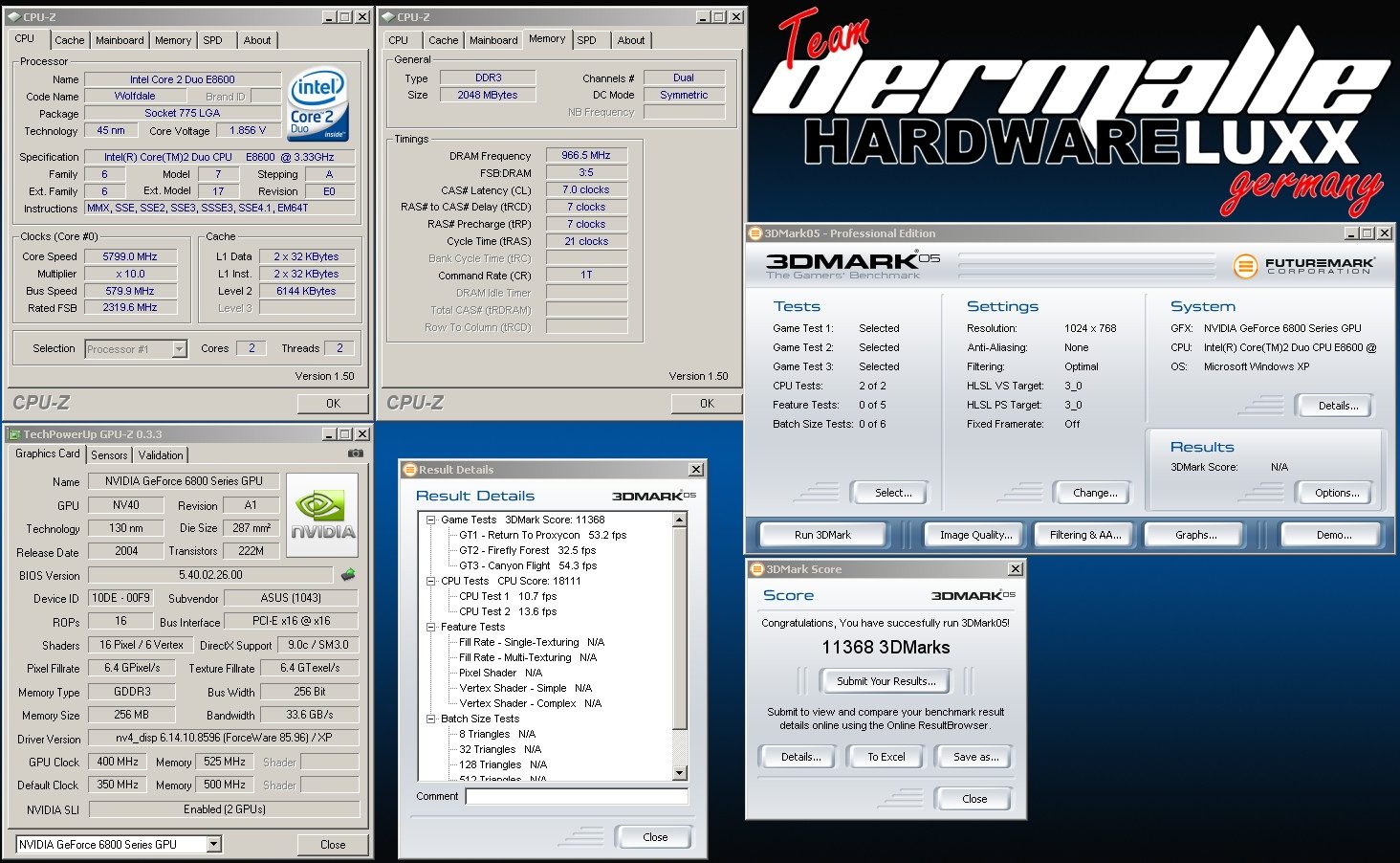The height and width of the screenshot is (863, 1400).
Task: Launch the Demo... button
Action: coord(1333,535)
